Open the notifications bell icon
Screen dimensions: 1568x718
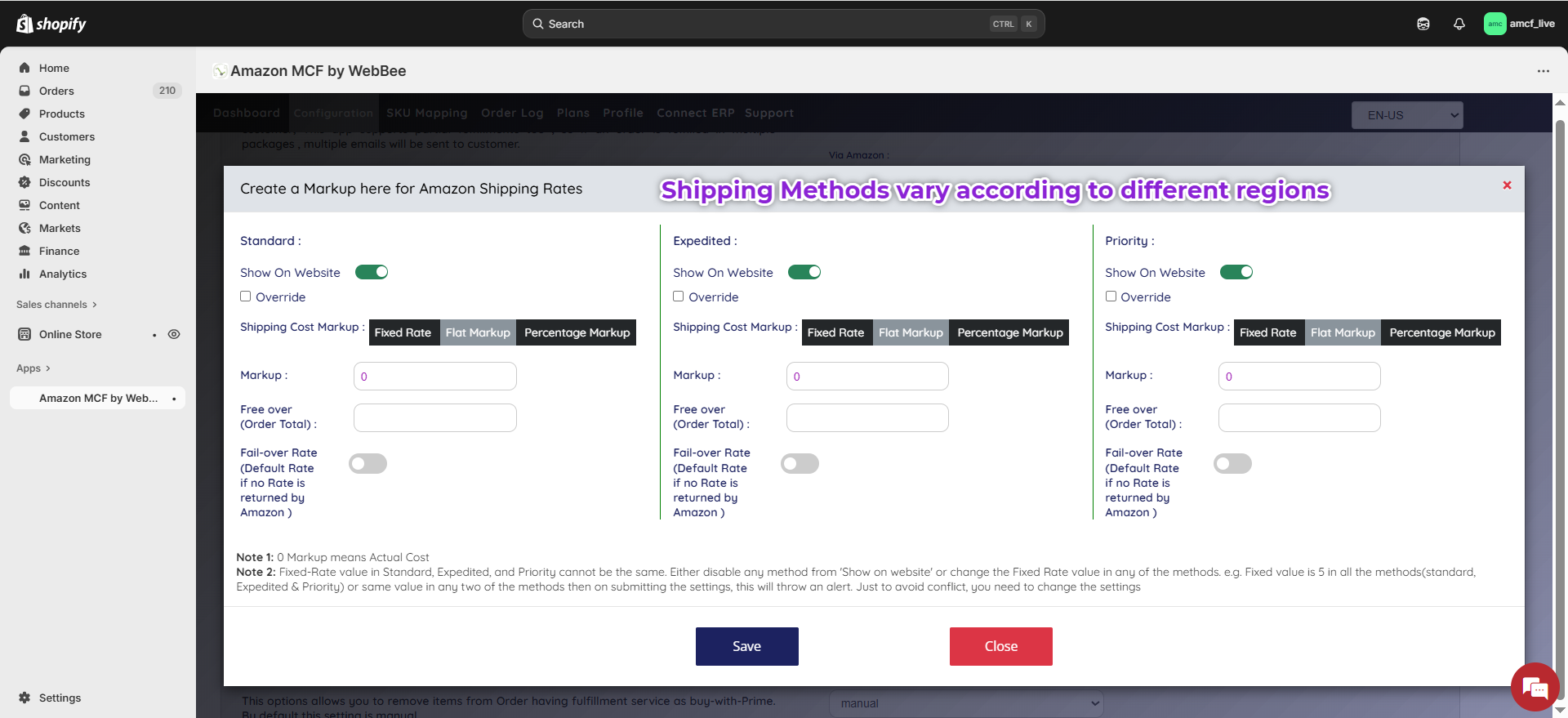tap(1459, 24)
